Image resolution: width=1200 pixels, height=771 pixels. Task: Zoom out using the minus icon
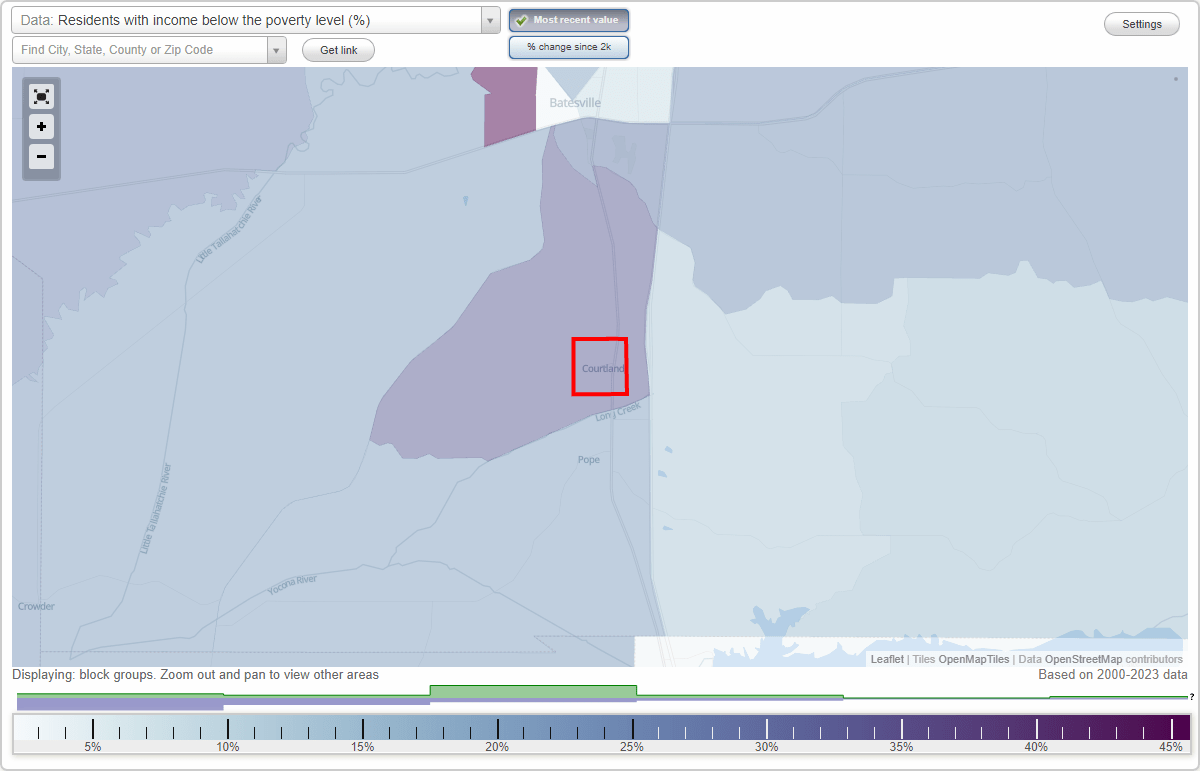click(x=41, y=157)
